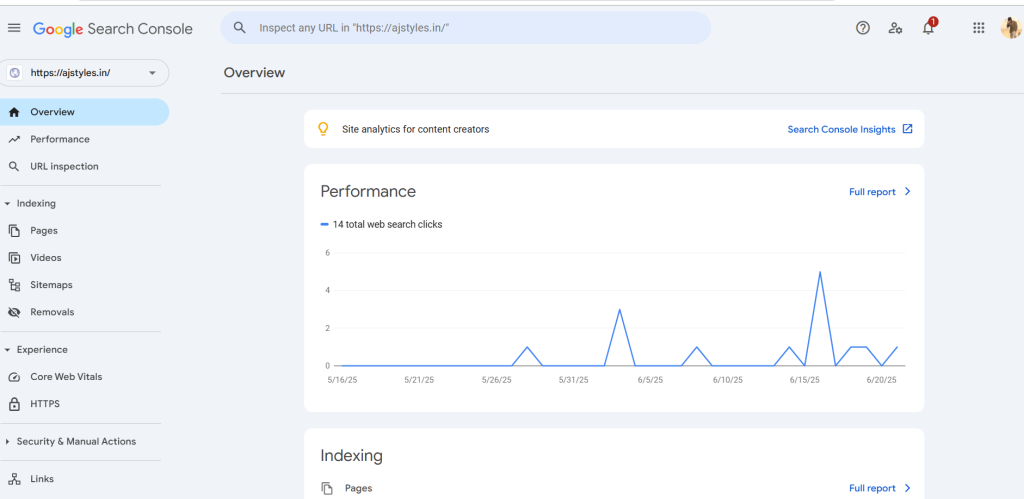Click the Overview page heading
The width and height of the screenshot is (1024, 499).
point(254,72)
